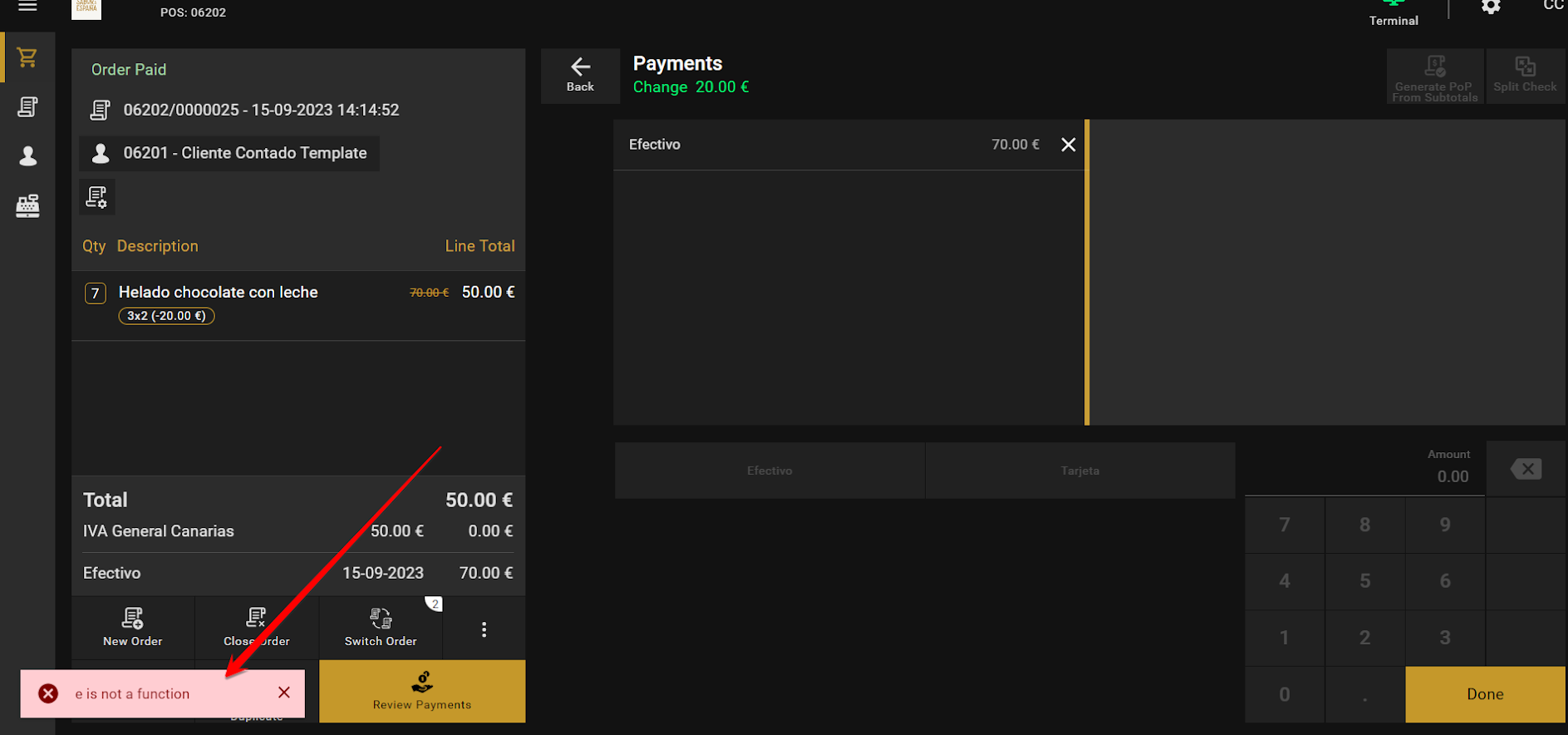This screenshot has height=735, width=1568.
Task: Click the Qty column header
Action: coord(94,246)
